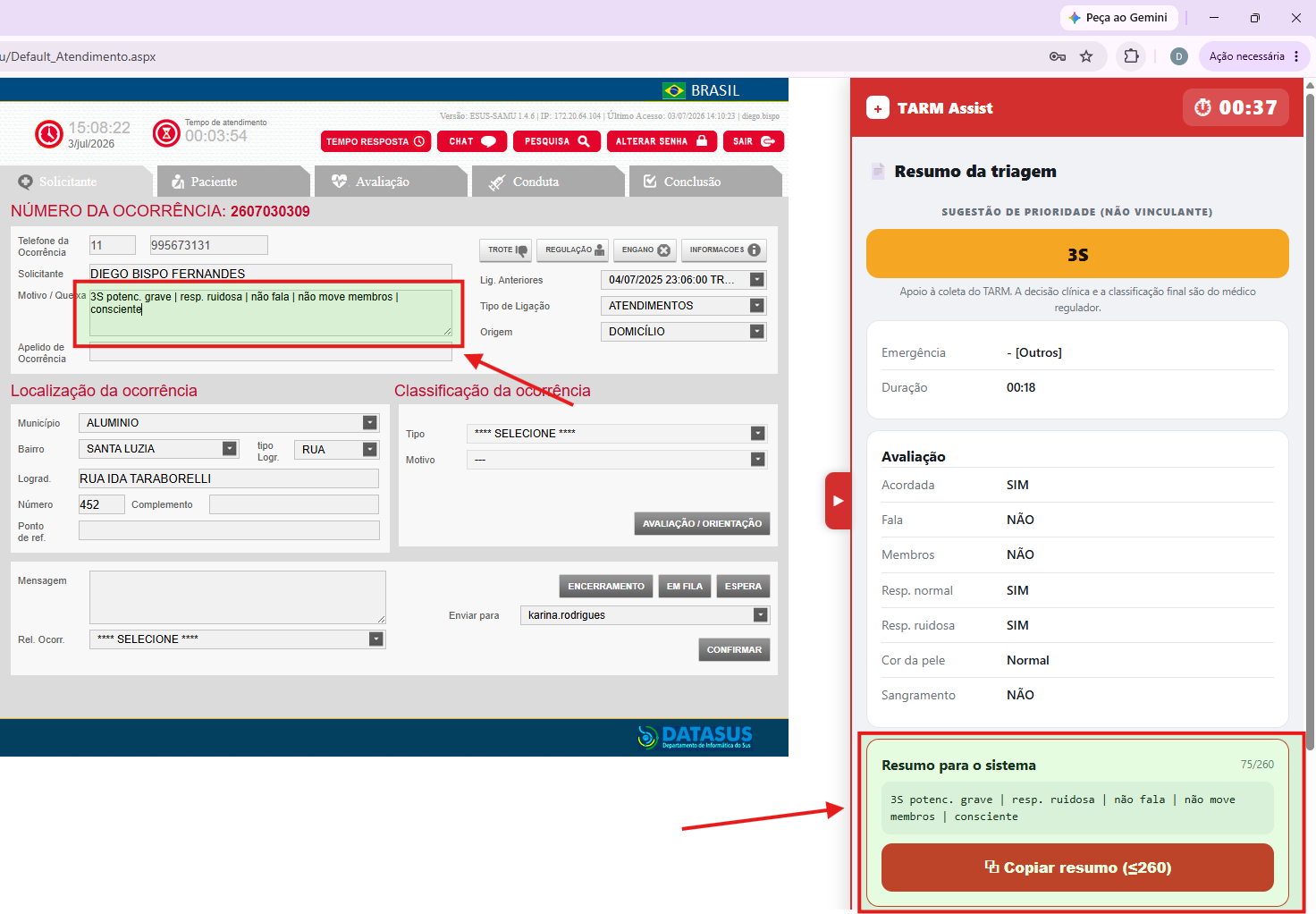Open the Município ALUMINIO dropdown
1316x914 pixels.
click(229, 423)
